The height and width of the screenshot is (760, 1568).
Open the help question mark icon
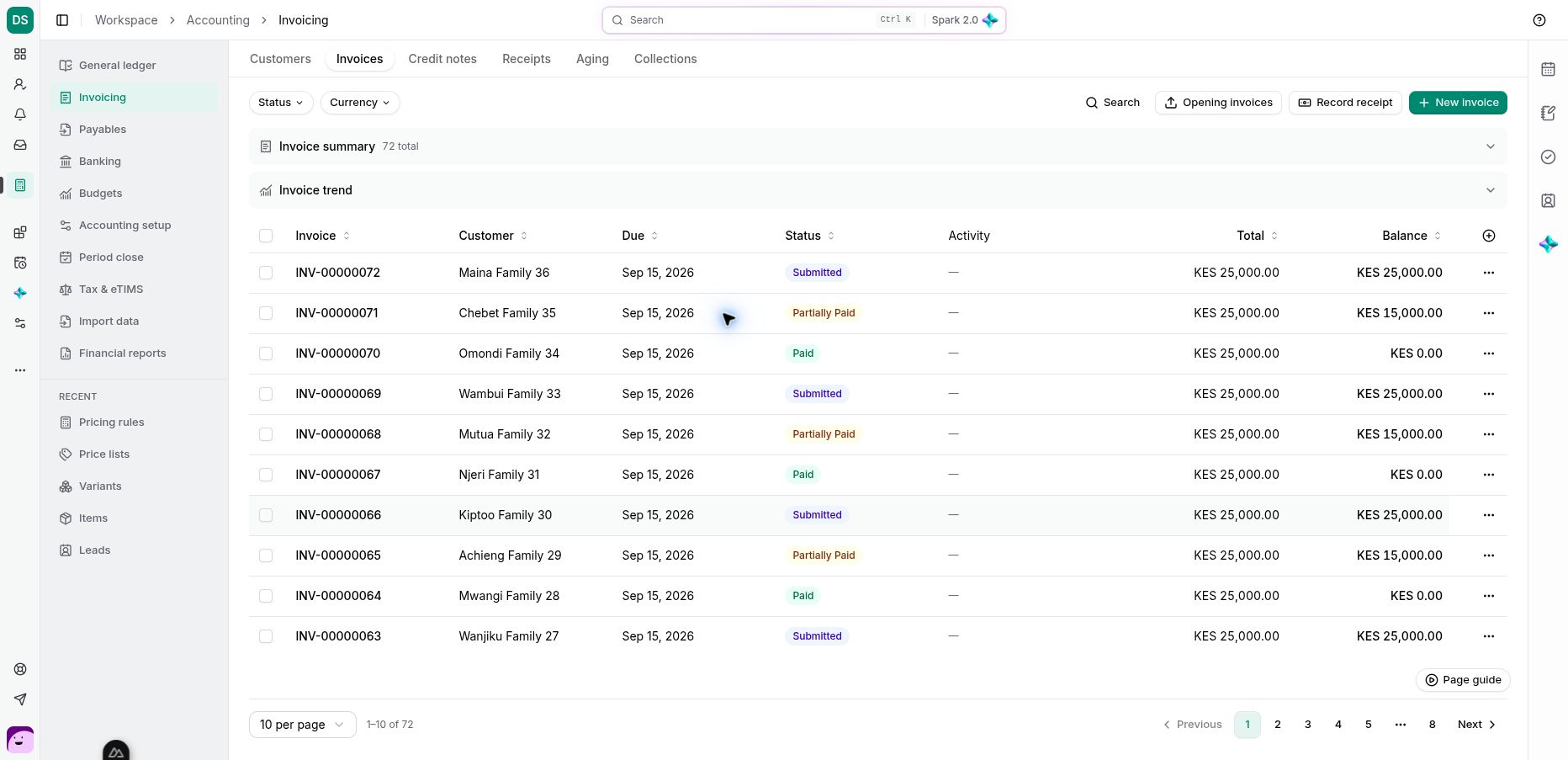[x=1539, y=20]
